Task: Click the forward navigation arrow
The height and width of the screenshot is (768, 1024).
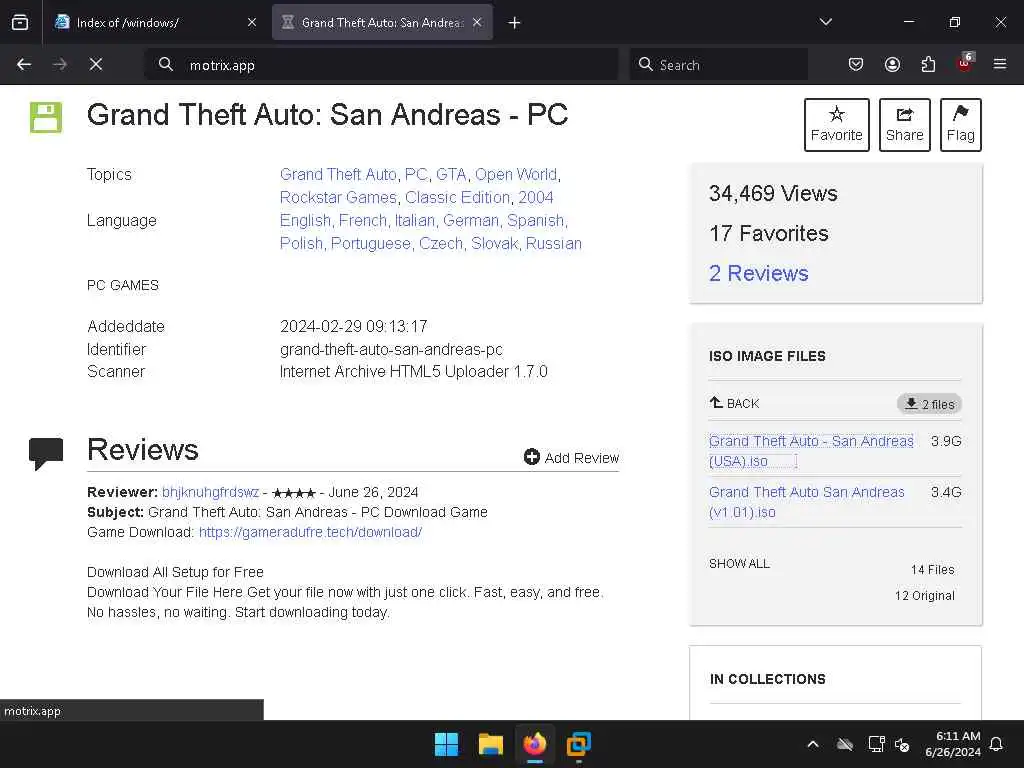Action: tap(60, 65)
